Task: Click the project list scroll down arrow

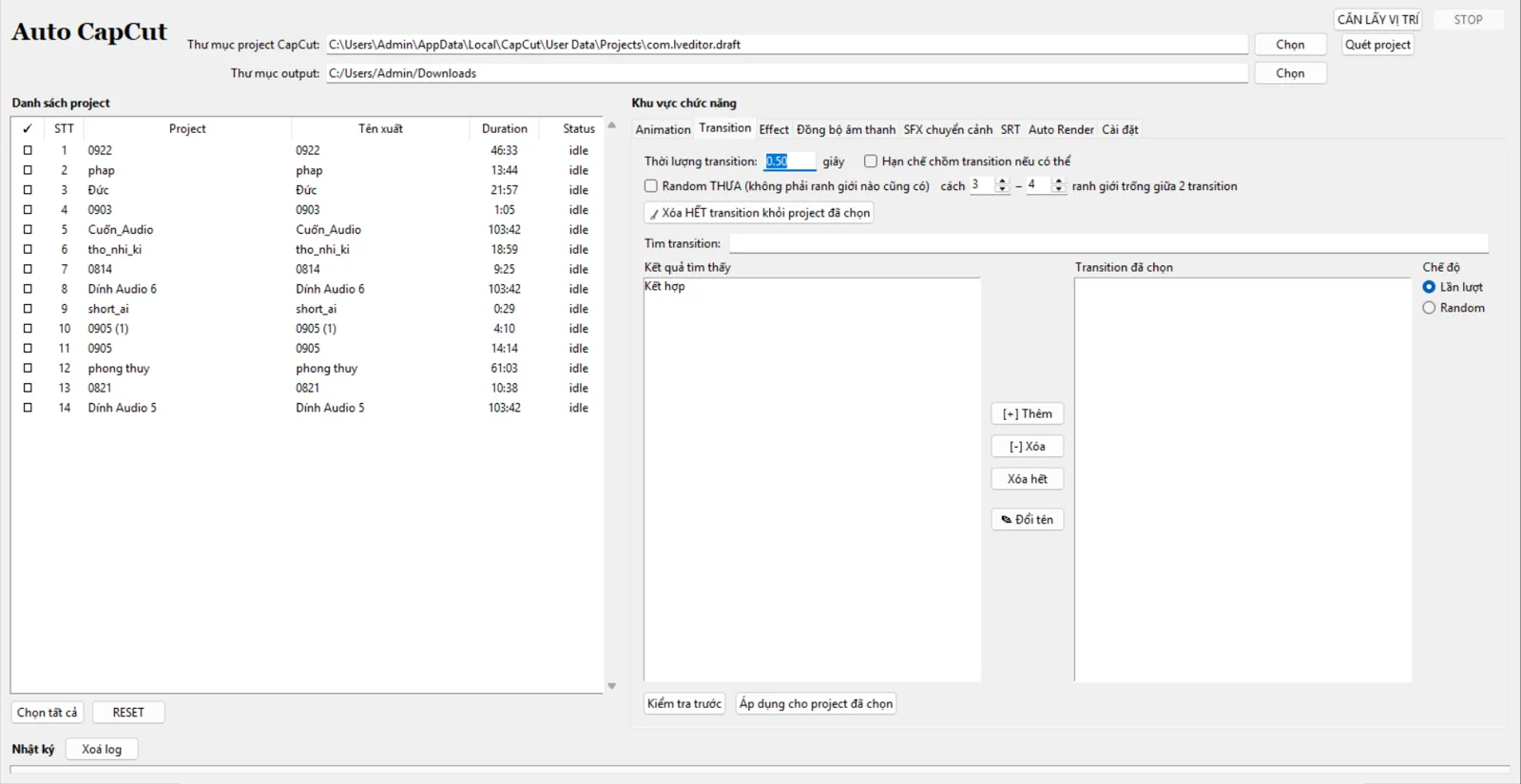Action: pyautogui.click(x=611, y=685)
